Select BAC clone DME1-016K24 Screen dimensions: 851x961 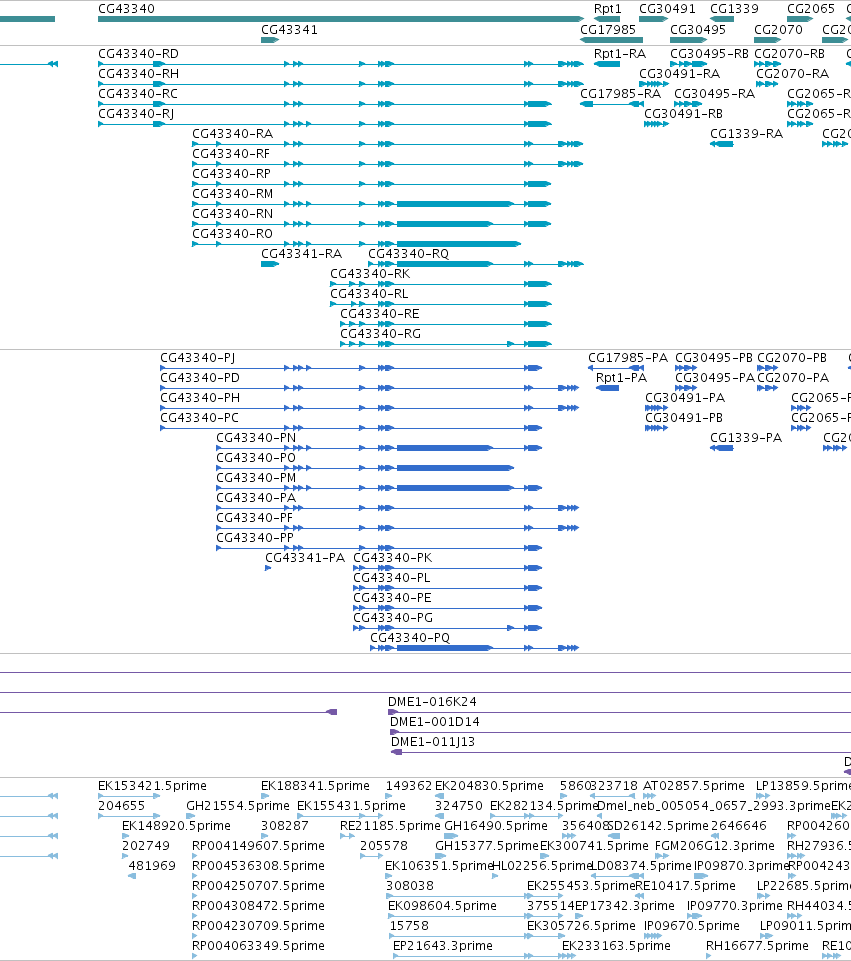pos(432,702)
